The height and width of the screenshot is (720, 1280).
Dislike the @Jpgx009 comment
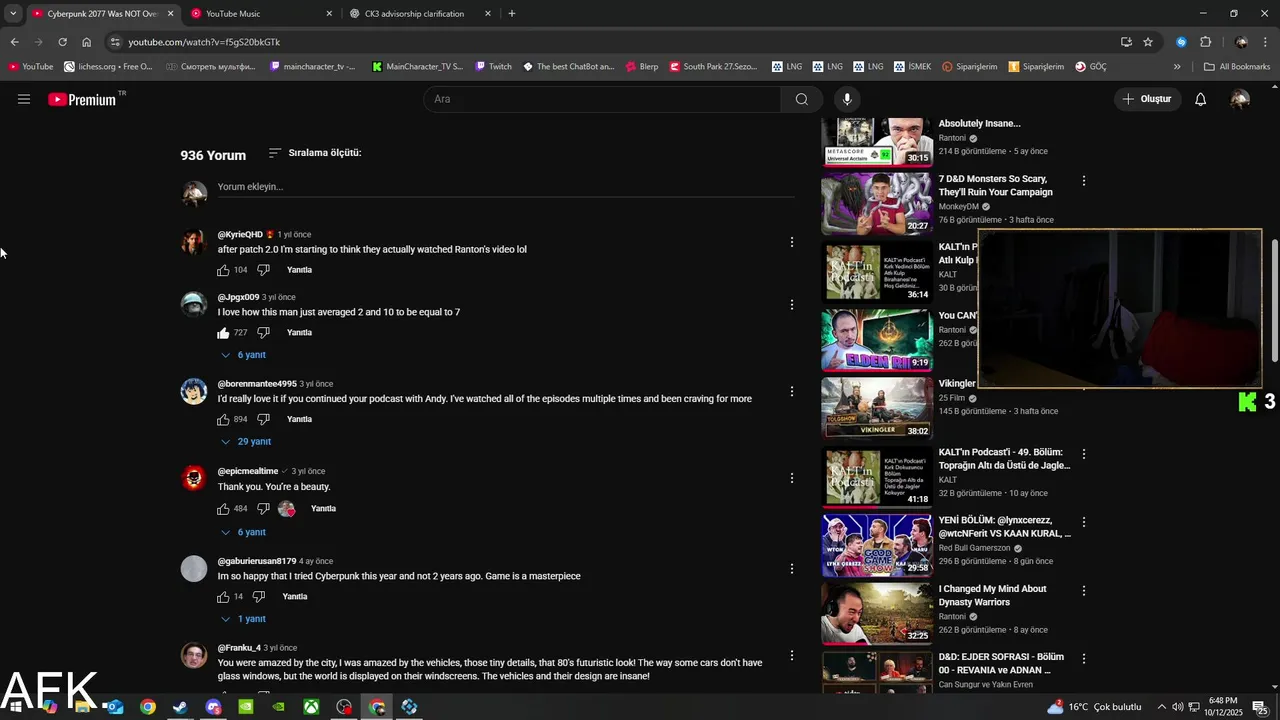coord(263,333)
